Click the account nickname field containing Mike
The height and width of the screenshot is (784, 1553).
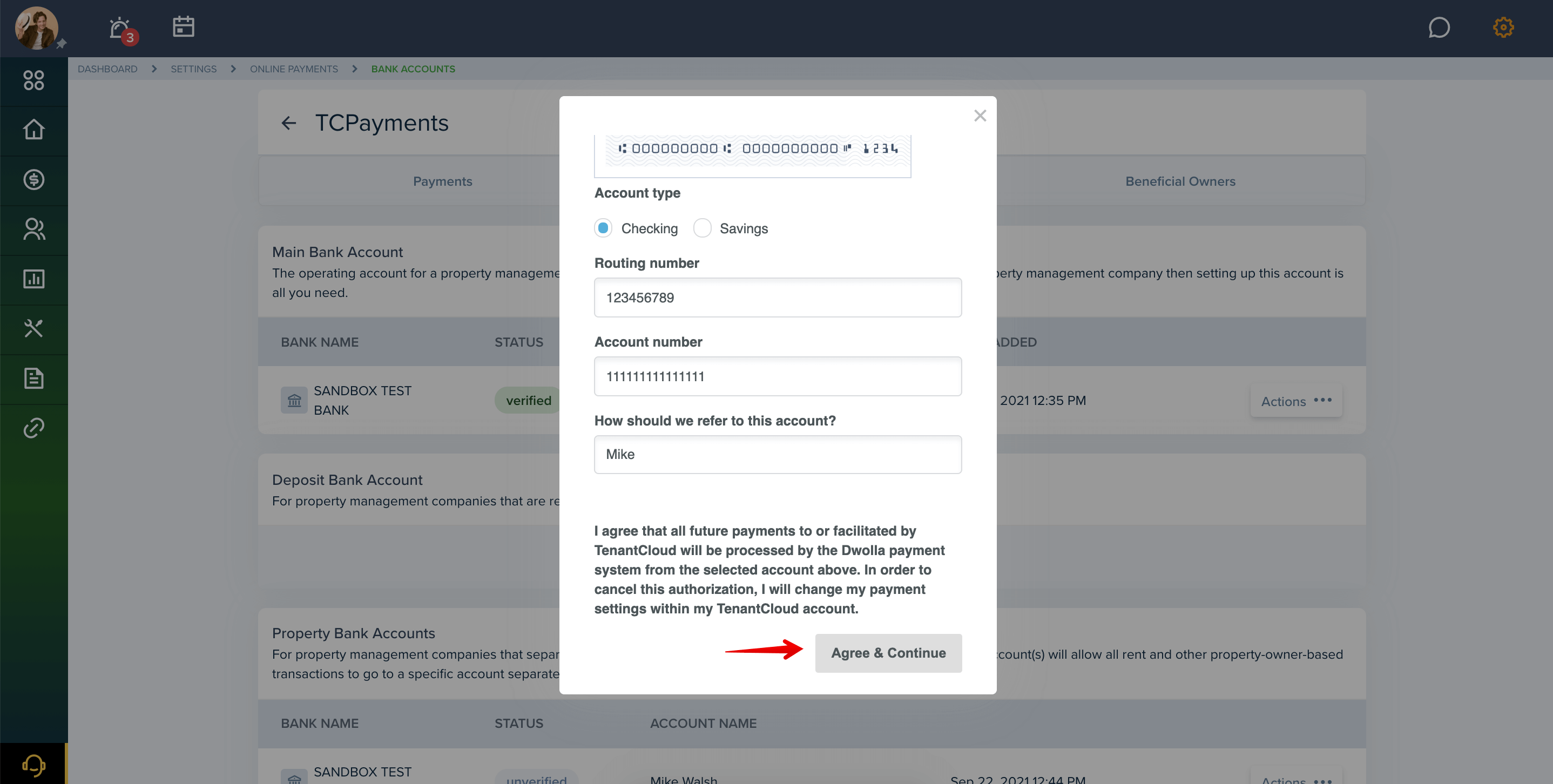coord(778,455)
